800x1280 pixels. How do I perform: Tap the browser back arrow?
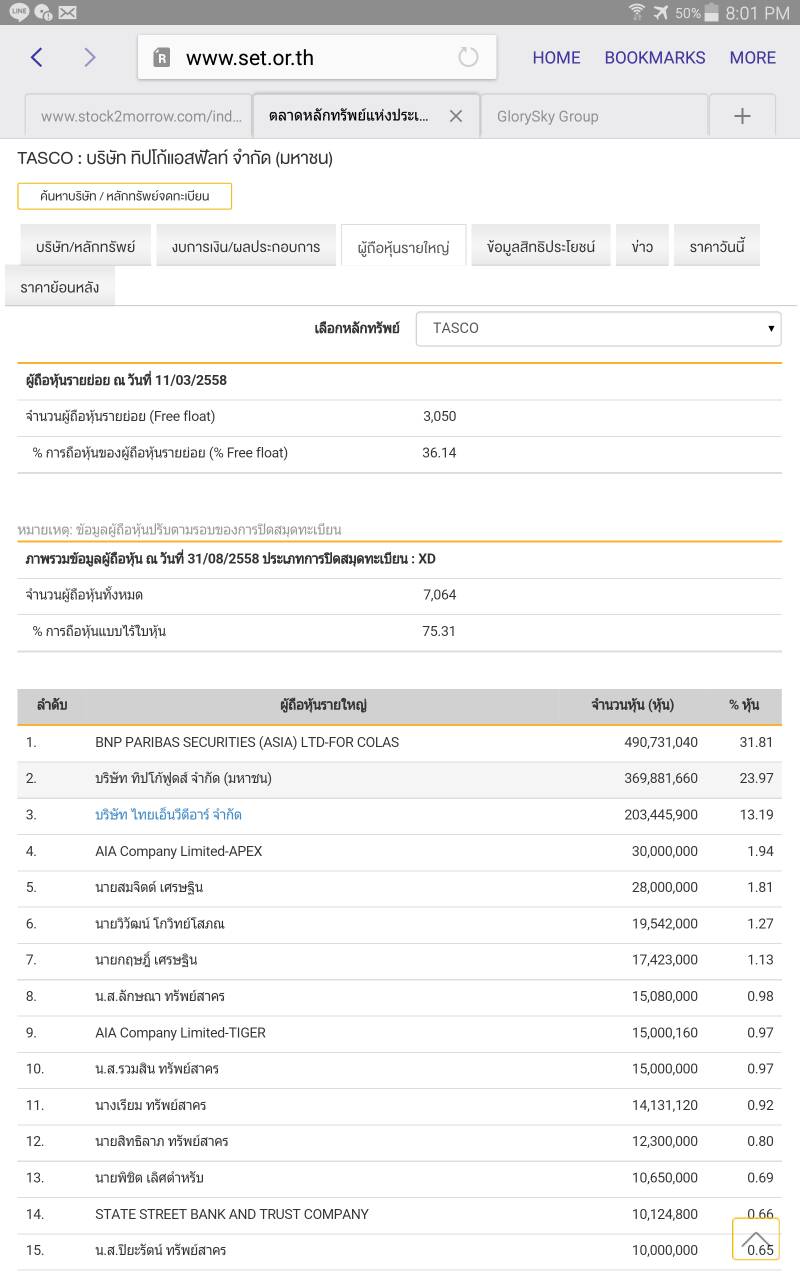tap(36, 58)
